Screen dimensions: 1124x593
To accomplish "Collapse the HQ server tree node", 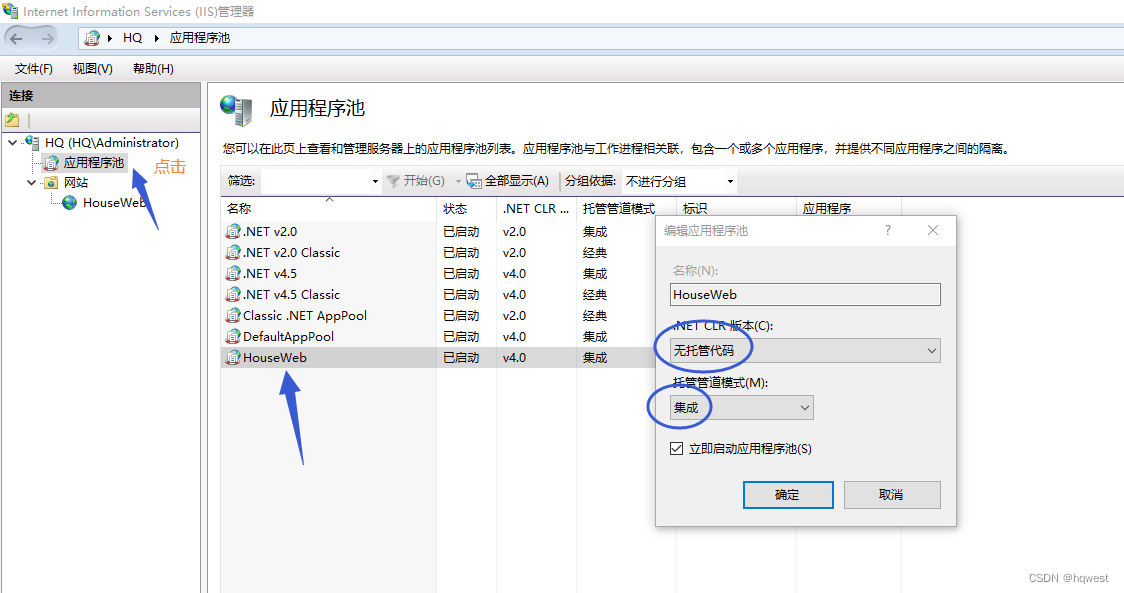I will tap(12, 143).
